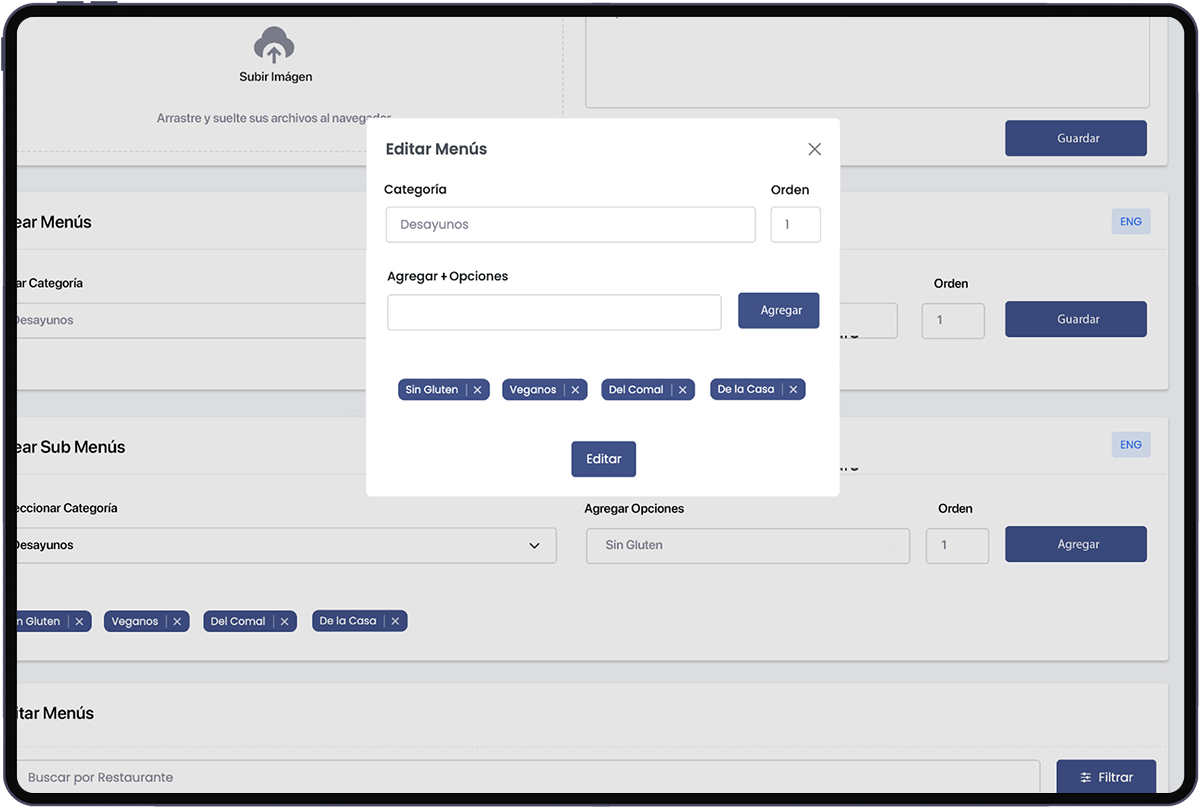The image size is (1200, 808).
Task: Remove Del Comal tag in Sub Menús section
Action: (284, 622)
